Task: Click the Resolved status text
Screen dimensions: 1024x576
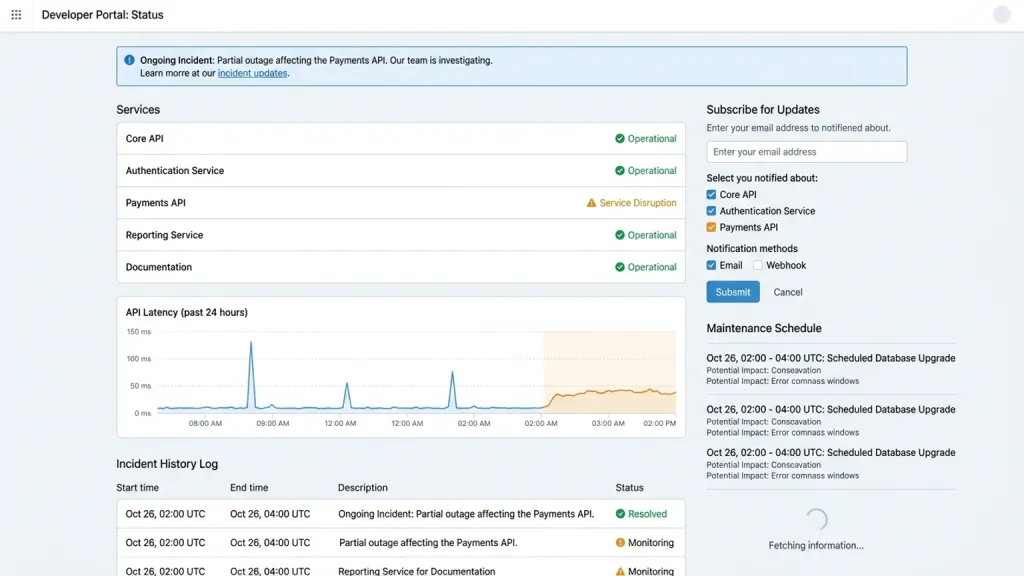Action: coord(647,514)
